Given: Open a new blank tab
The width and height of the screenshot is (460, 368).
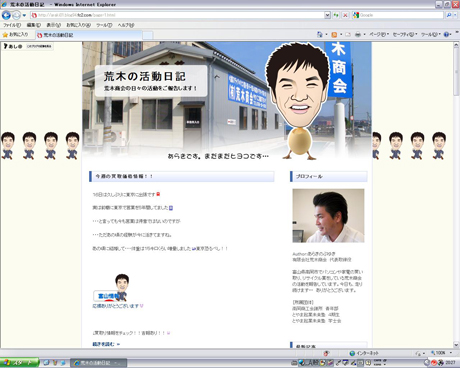Looking at the screenshot, I should click(148, 35).
